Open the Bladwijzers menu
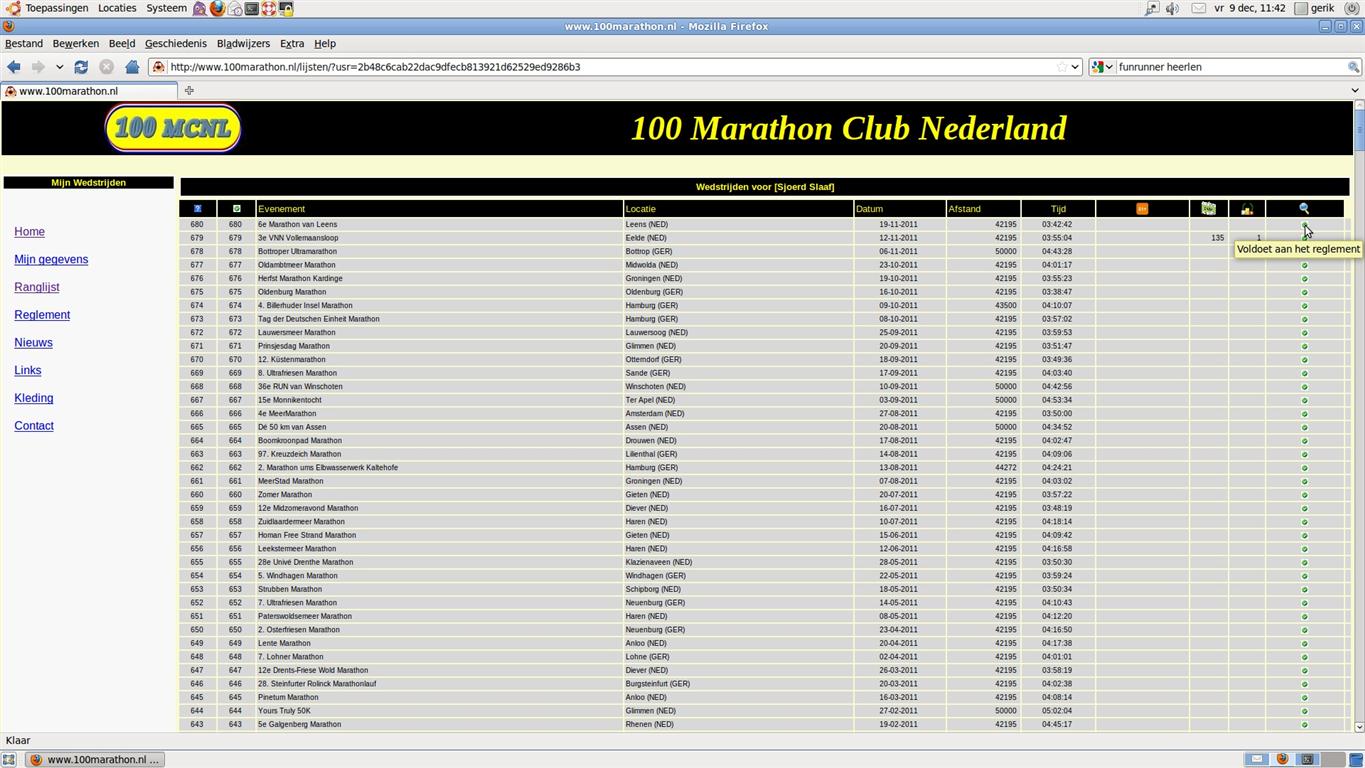Viewport: 1365px width, 768px height. [243, 44]
